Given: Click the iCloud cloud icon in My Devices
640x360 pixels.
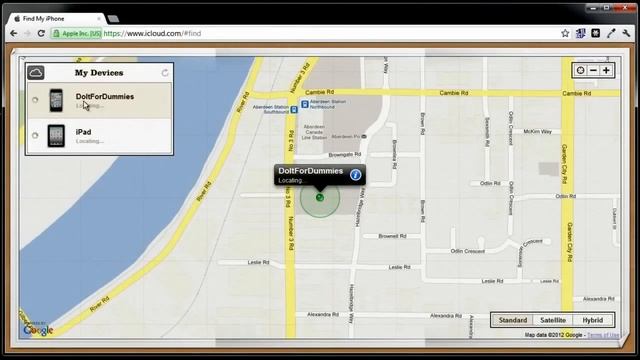Looking at the screenshot, I should (x=36, y=73).
